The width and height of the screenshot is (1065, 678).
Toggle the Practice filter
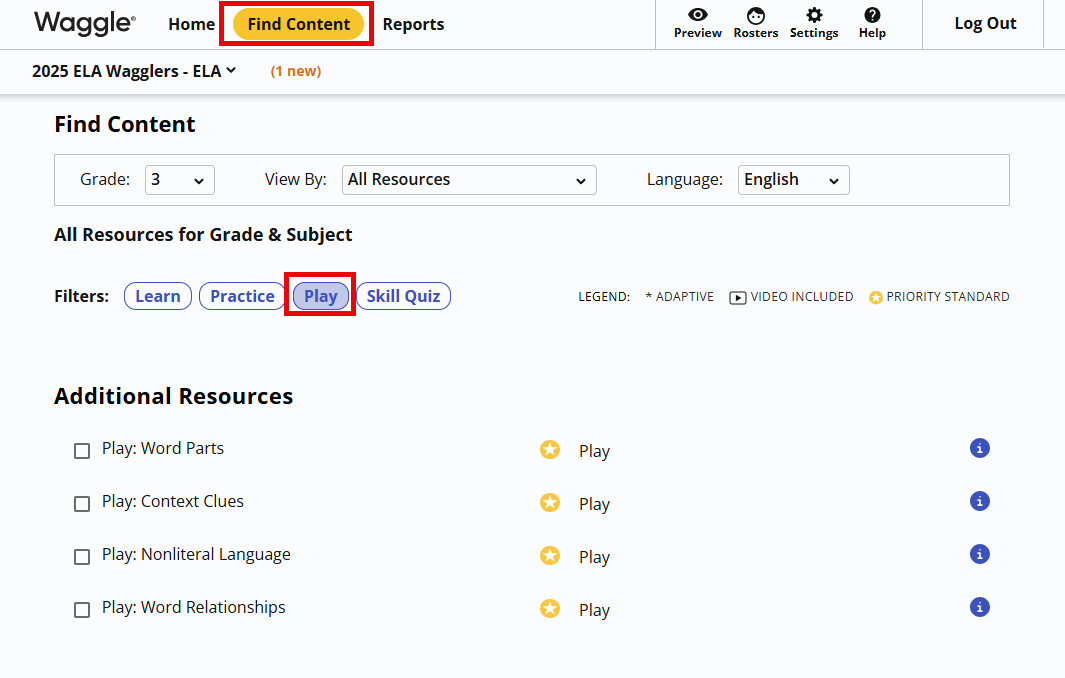tap(242, 296)
